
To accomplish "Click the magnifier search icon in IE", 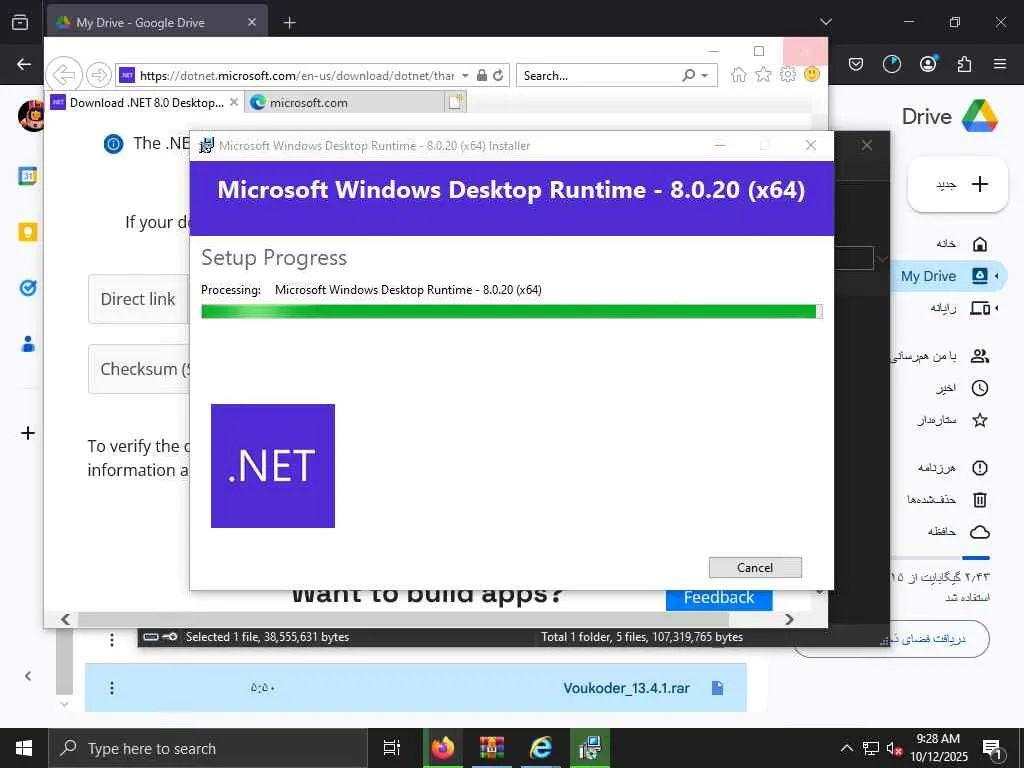I will coord(688,76).
